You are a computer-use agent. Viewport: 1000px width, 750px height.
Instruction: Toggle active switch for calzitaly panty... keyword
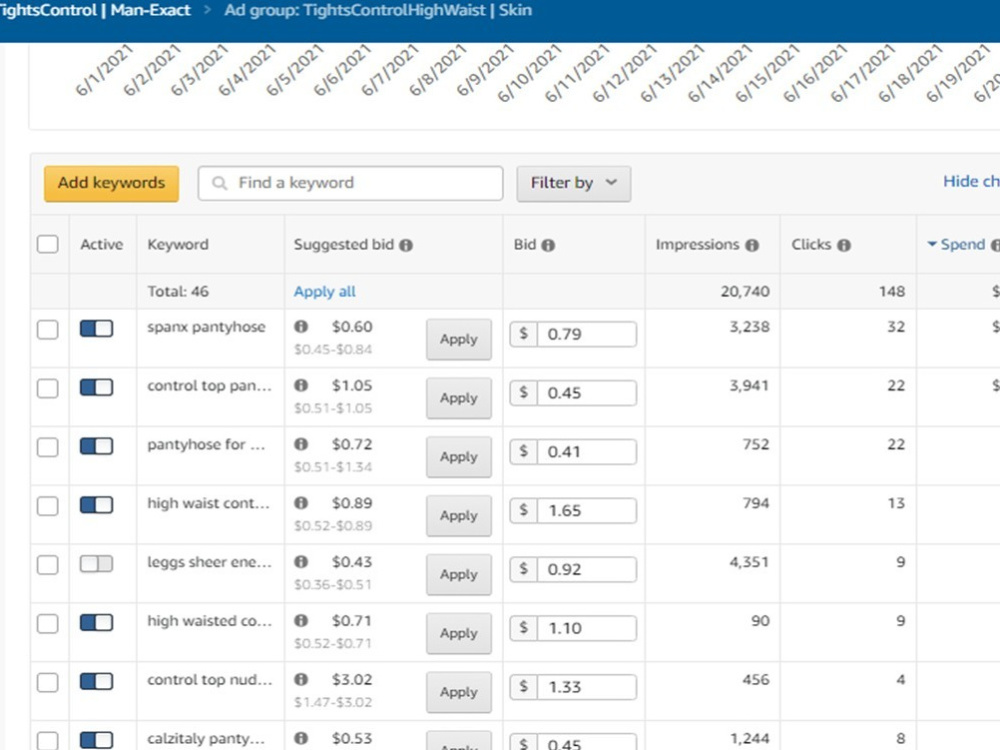click(96, 740)
